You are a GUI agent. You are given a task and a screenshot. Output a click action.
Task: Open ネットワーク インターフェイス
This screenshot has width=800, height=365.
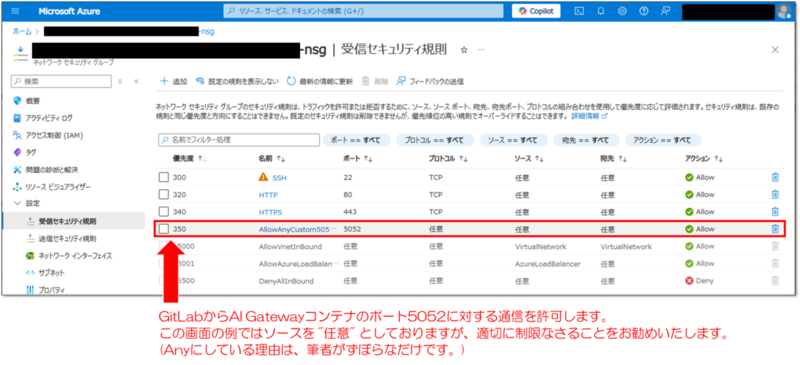click(x=76, y=256)
